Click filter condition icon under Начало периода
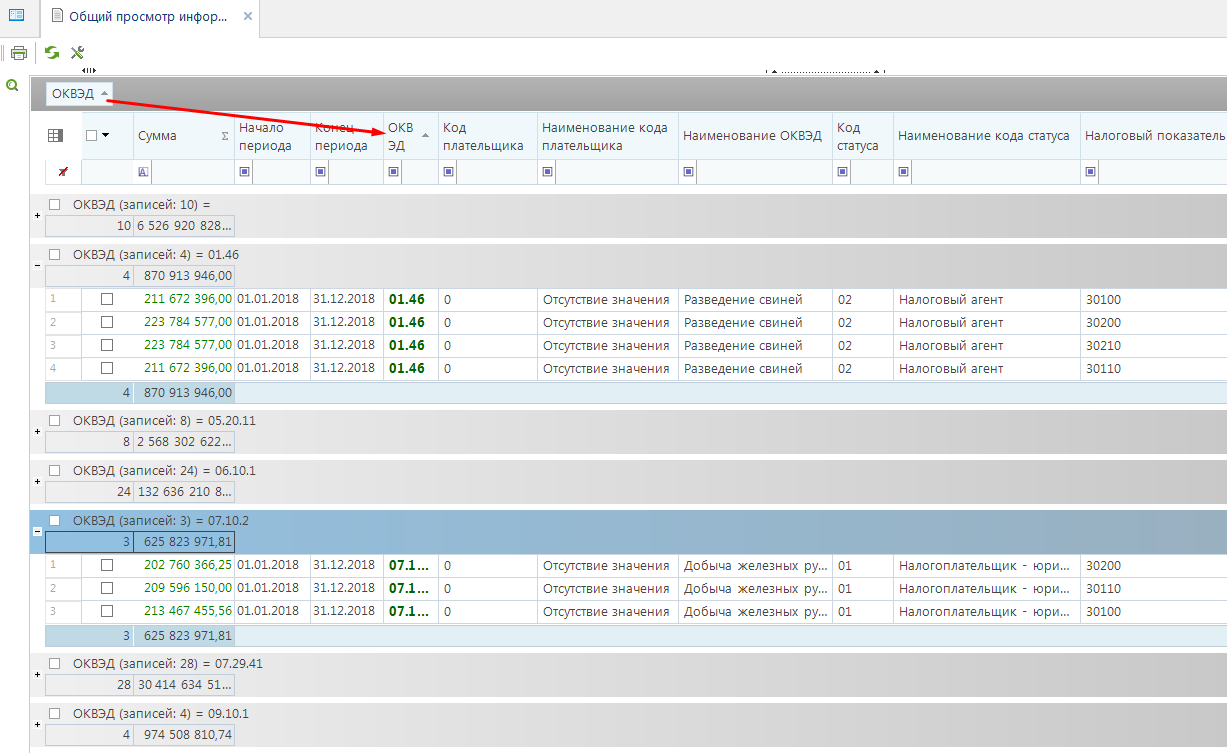The width and height of the screenshot is (1227, 753). [x=244, y=172]
